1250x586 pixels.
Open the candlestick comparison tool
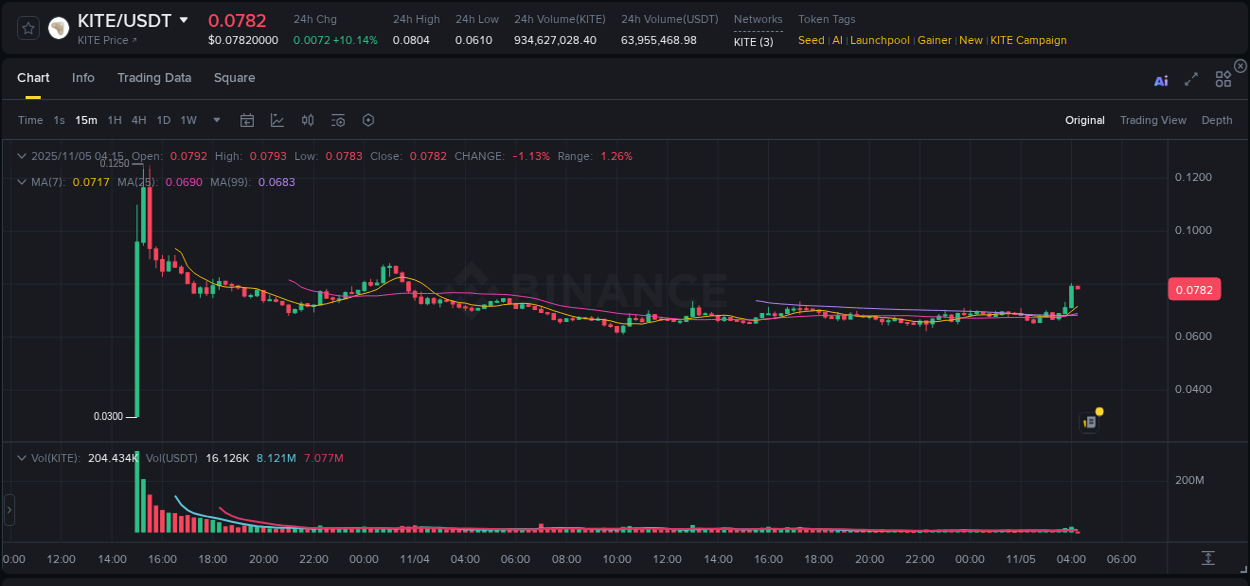coord(307,120)
